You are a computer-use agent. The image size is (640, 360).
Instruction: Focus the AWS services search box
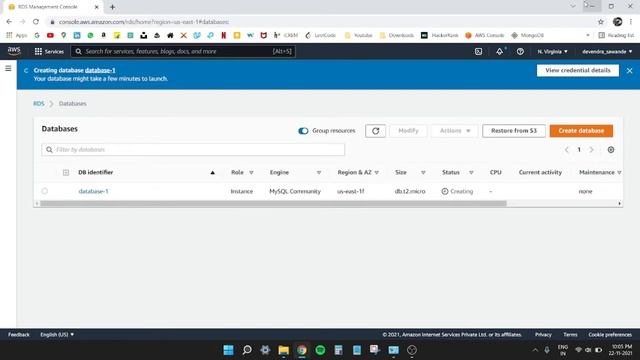183,51
